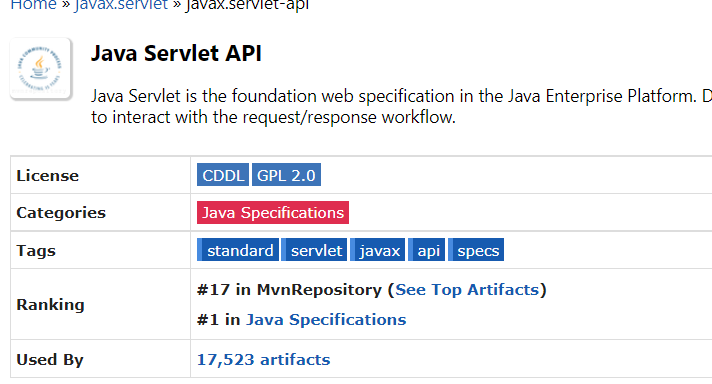
Task: Click the specs tag
Action: tap(476, 250)
